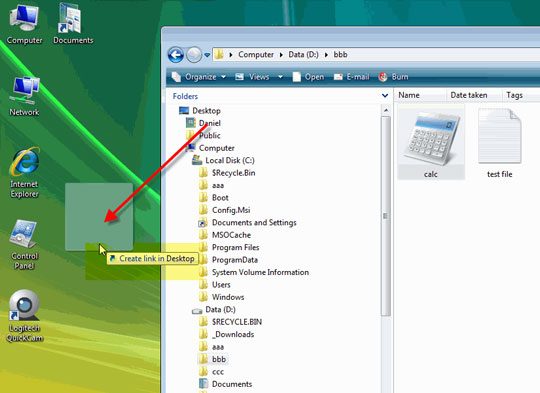
Task: Launch the Logitech QuickCam shortcut
Action: pos(24,316)
